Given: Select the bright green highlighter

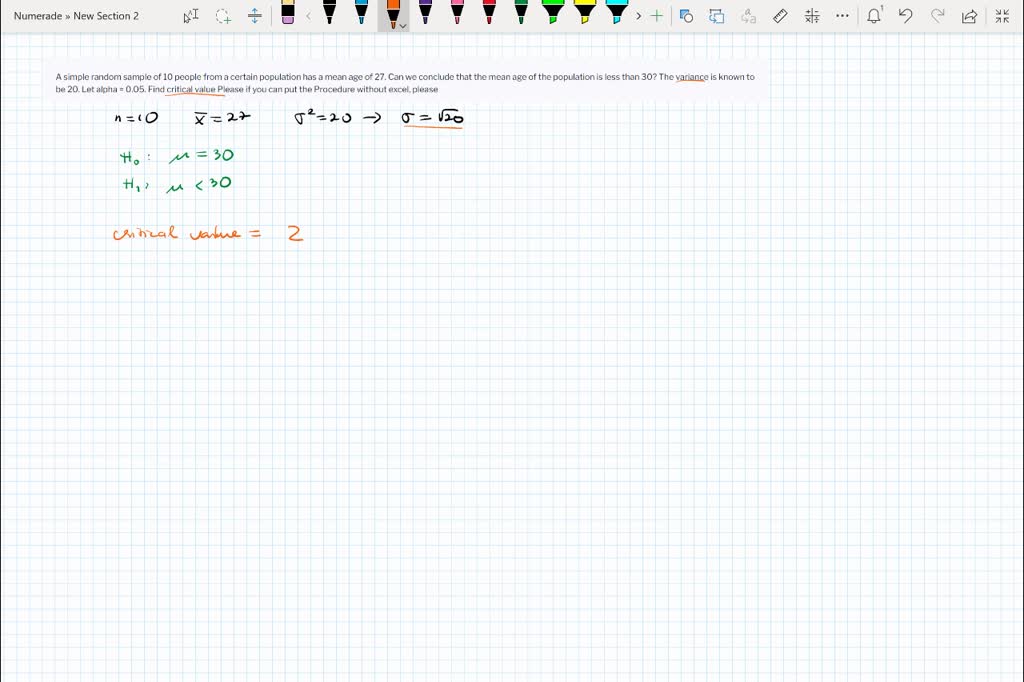Looking at the screenshot, I should pyautogui.click(x=553, y=13).
